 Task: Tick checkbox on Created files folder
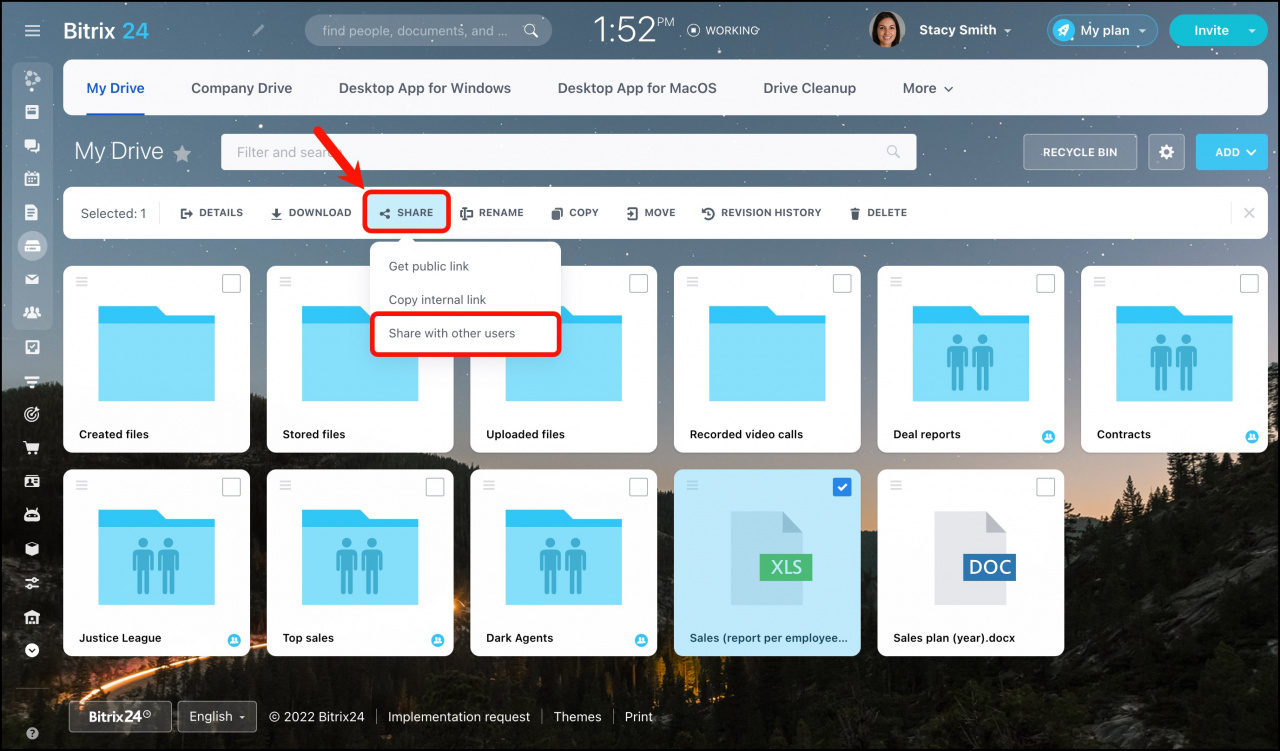tap(231, 284)
